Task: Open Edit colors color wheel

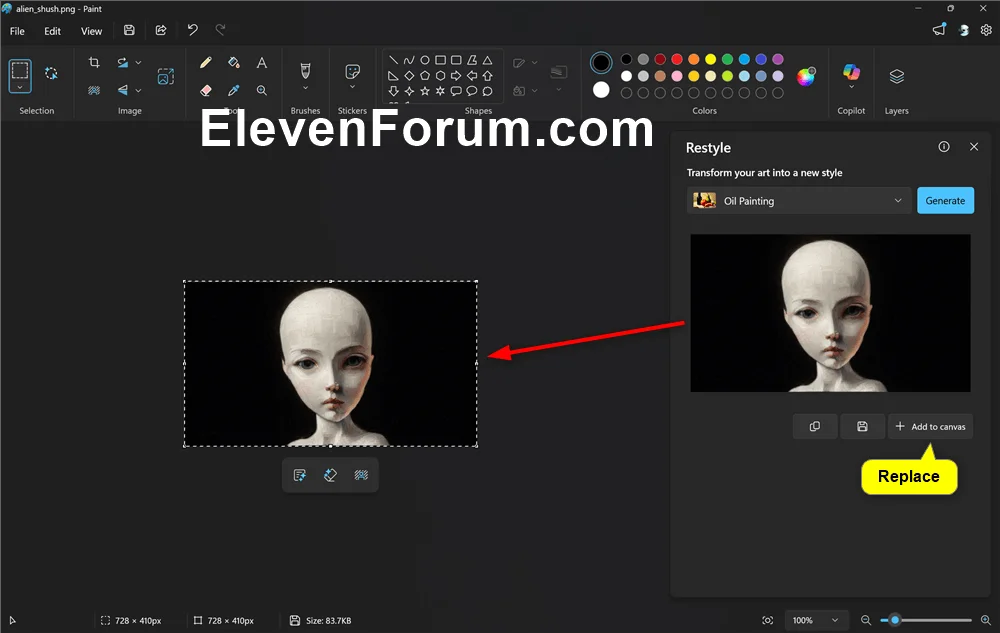Action: 806,76
